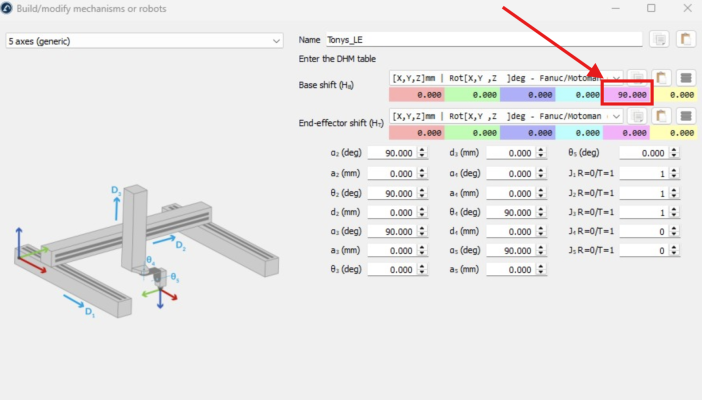The image size is (702, 400).
Task: Click the gantry robot preview image
Action: coord(147,251)
